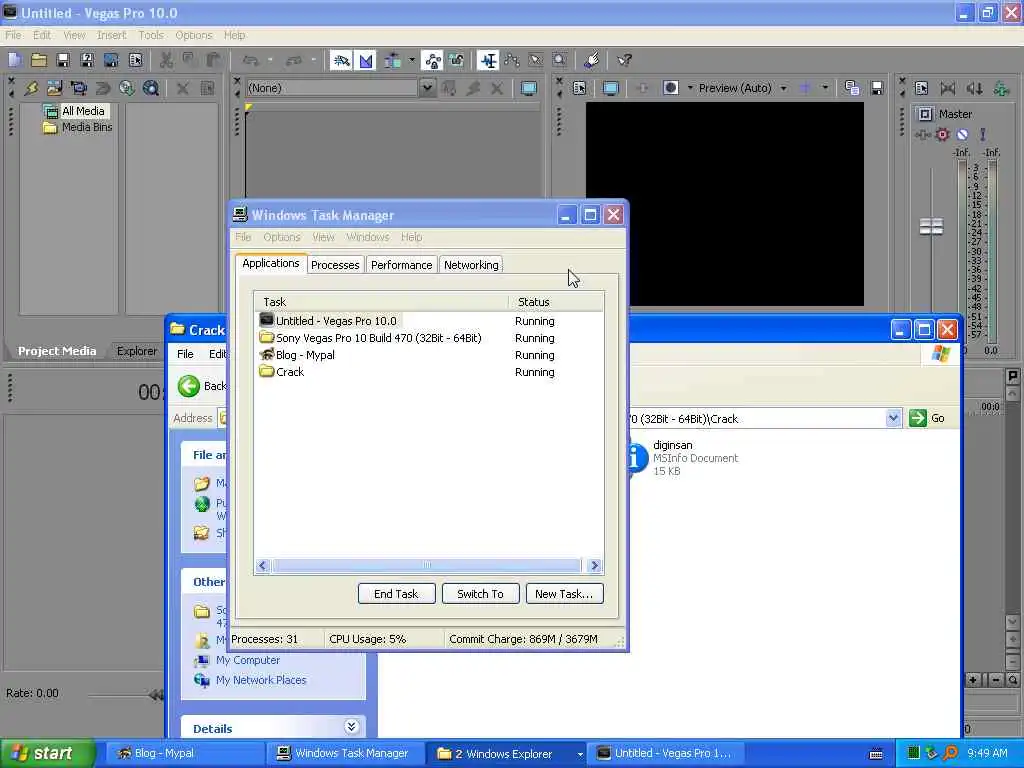Toggle Lock Envelopes to Events icon
This screenshot has height=768, width=1024.
pos(432,61)
